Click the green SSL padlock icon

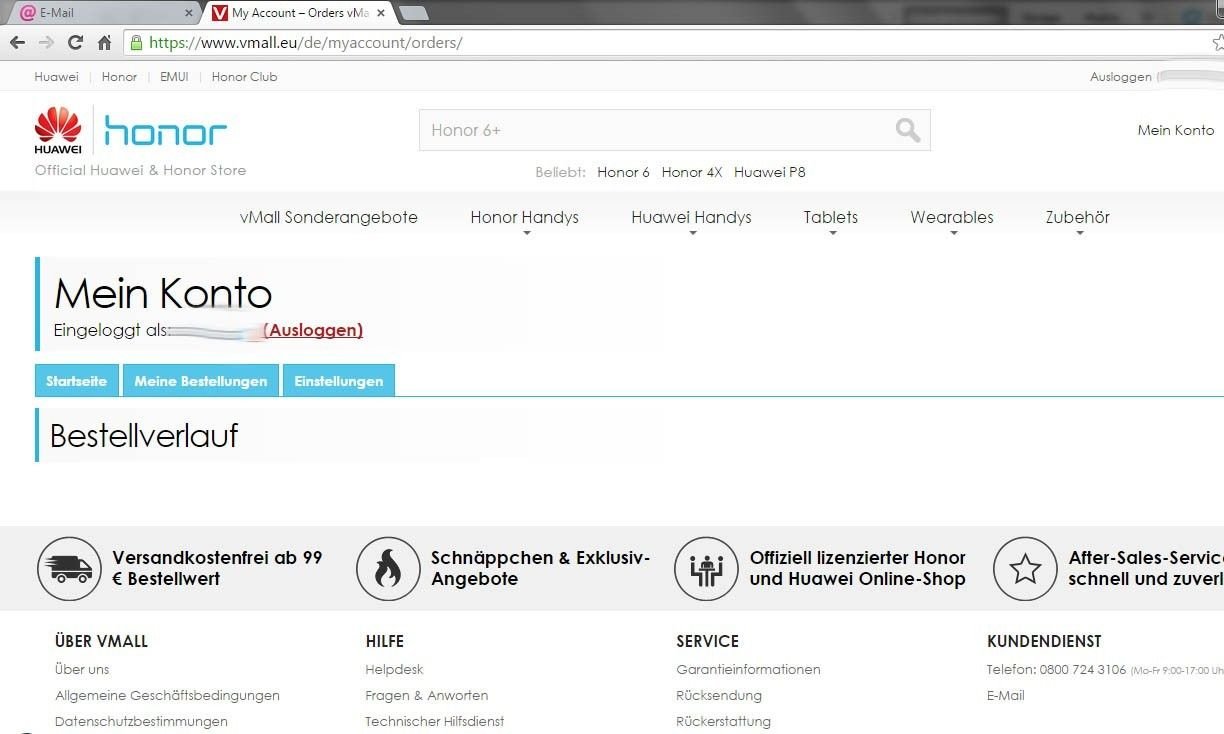[136, 43]
